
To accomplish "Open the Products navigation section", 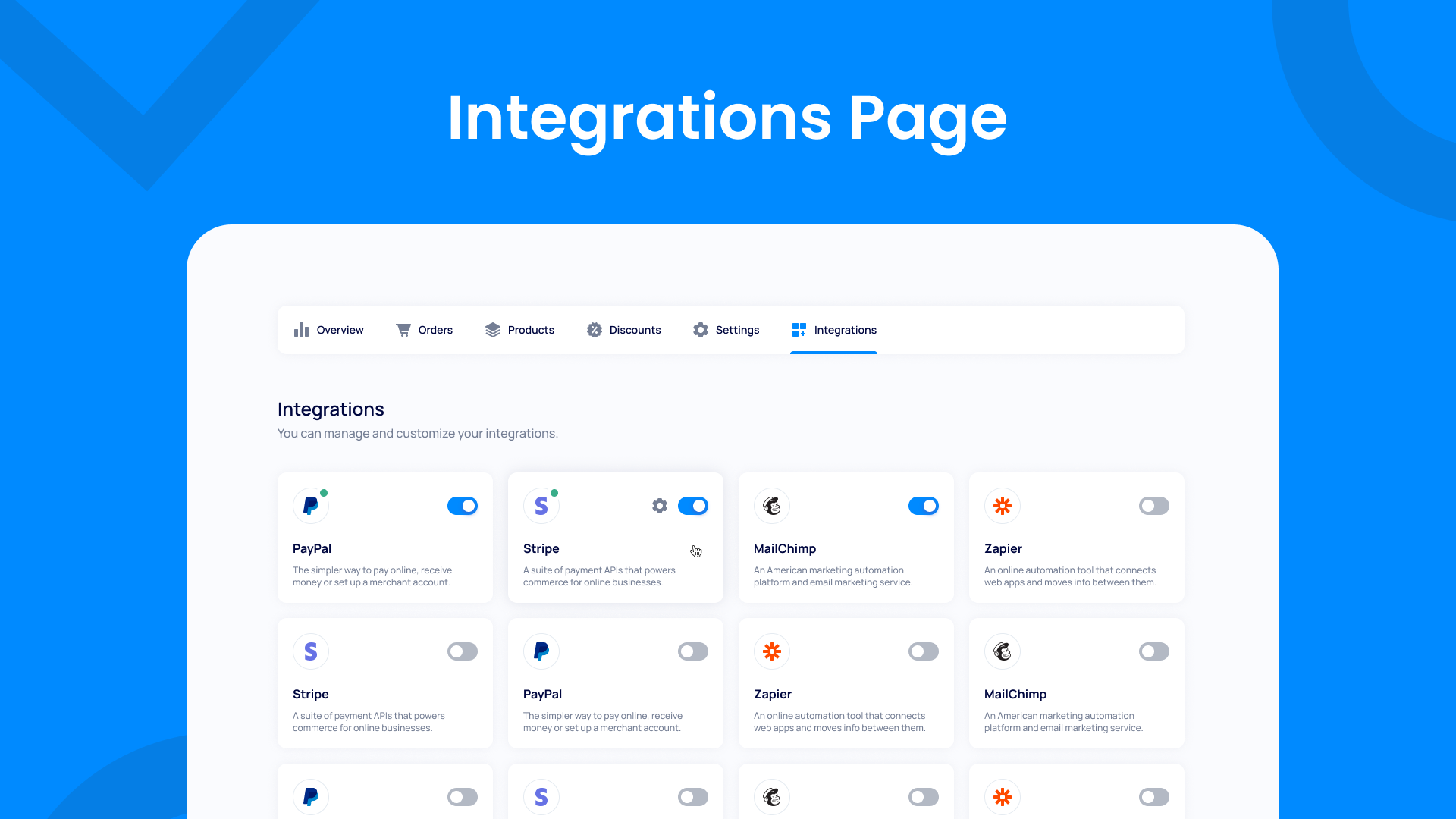I will pos(520,330).
